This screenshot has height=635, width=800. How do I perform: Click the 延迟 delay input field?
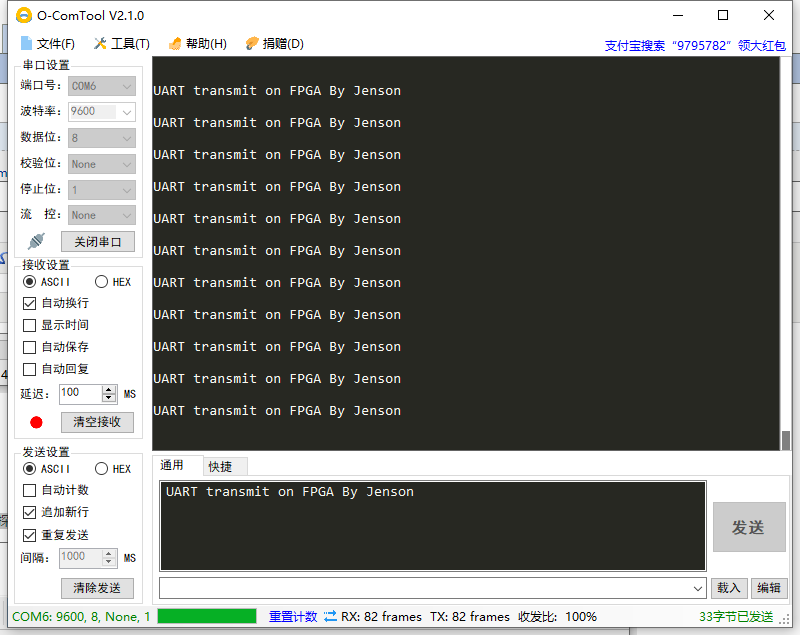coord(81,394)
